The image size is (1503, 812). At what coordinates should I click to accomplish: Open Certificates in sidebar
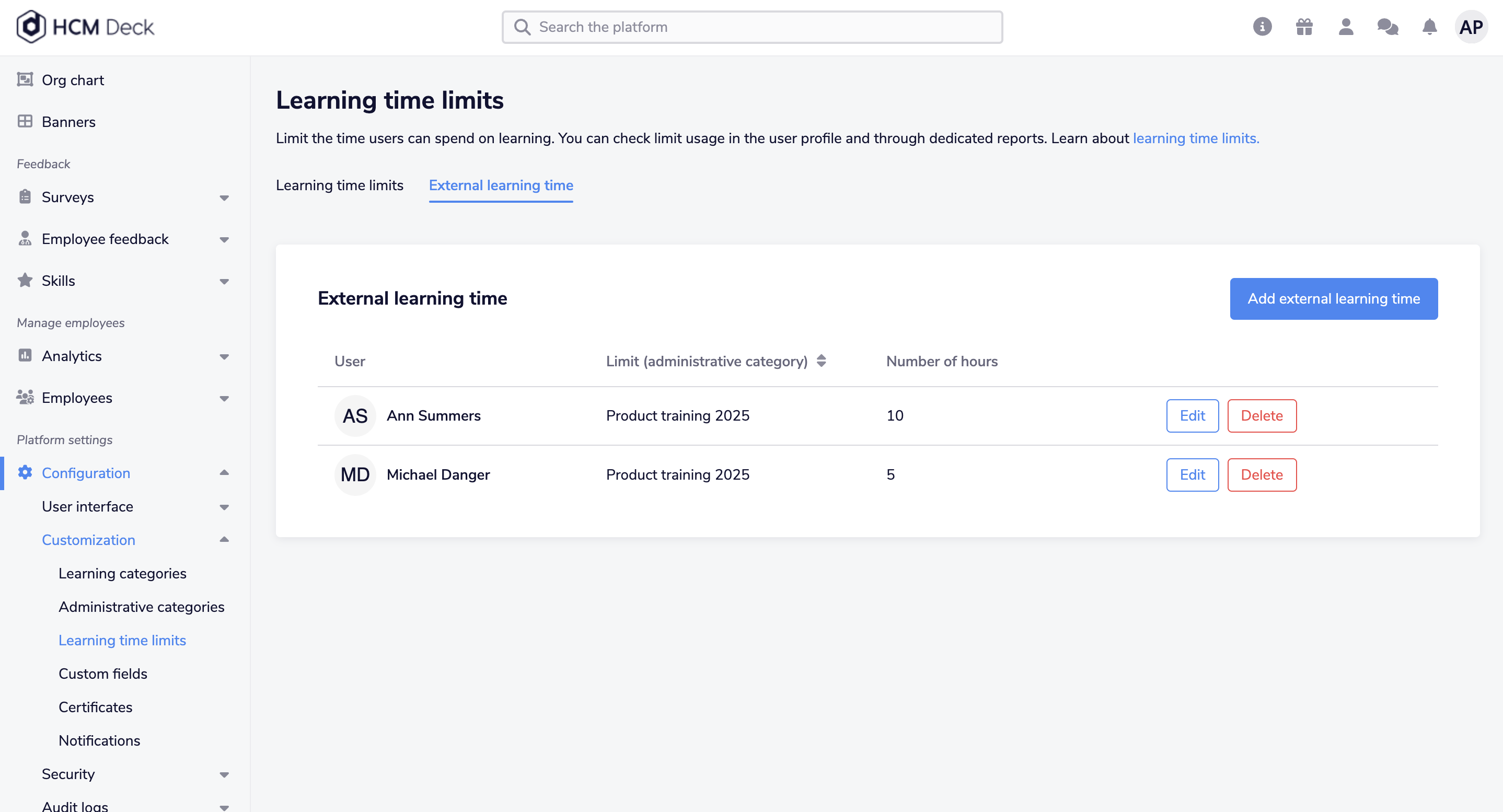coord(96,707)
